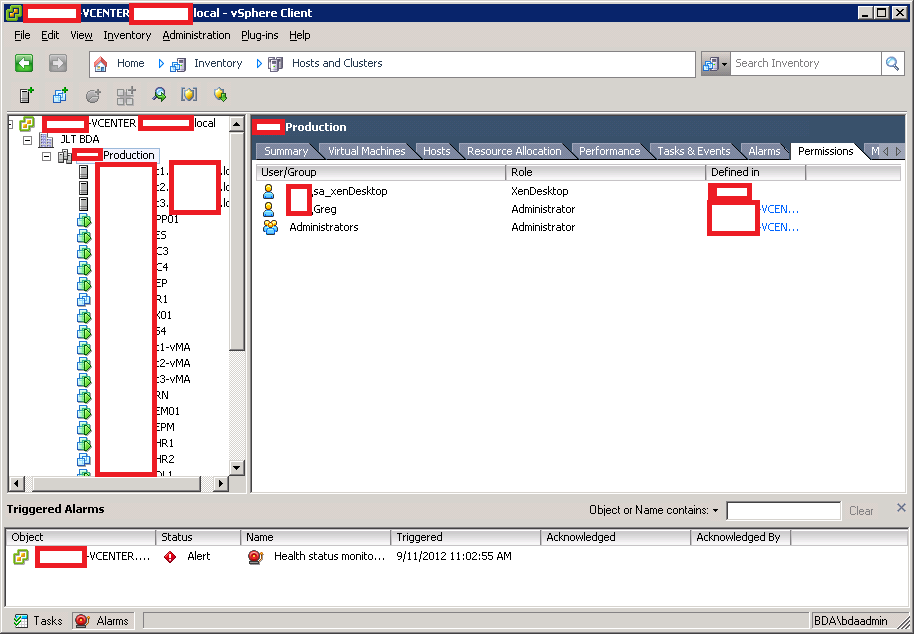Click the VM icon of the row ending X01

coord(84,315)
